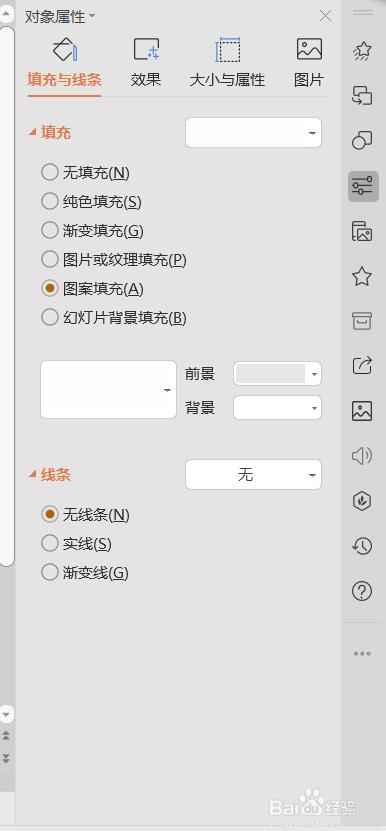The width and height of the screenshot is (386, 831).
Task: Click the speaker audio icon in sidebar
Action: click(362, 456)
